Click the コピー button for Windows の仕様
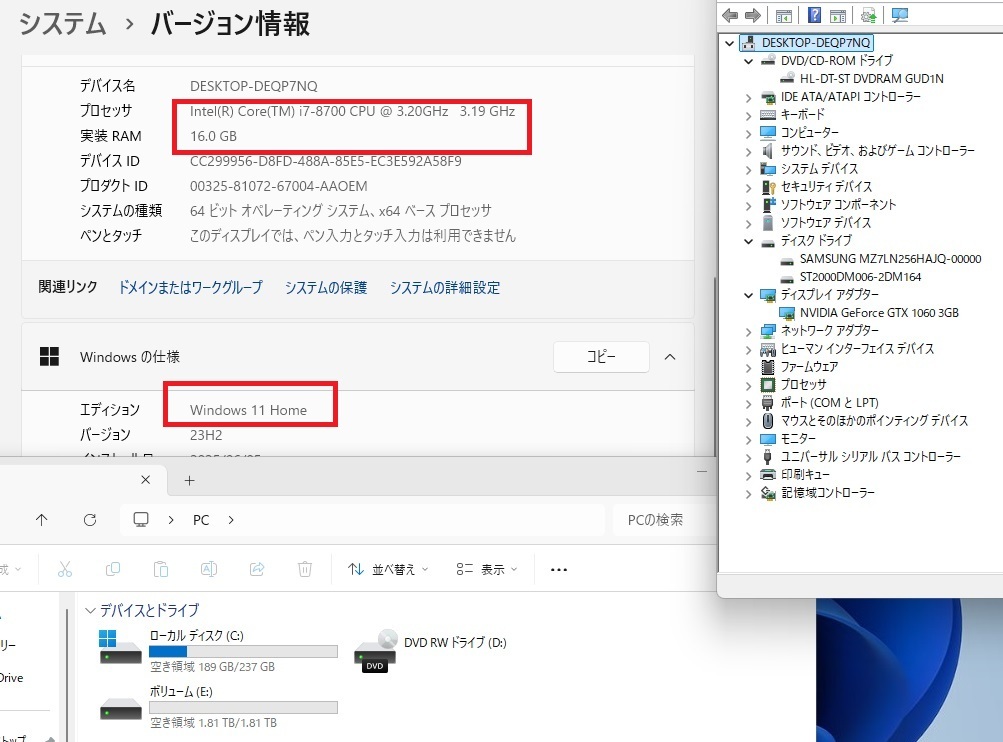The height and width of the screenshot is (742, 1003). click(601, 357)
